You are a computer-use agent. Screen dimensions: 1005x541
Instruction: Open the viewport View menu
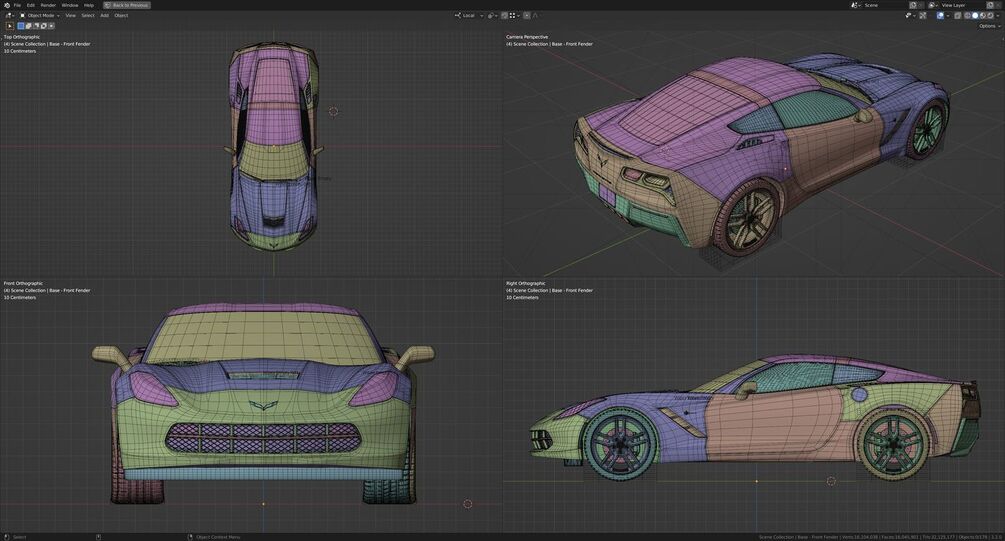(71, 15)
